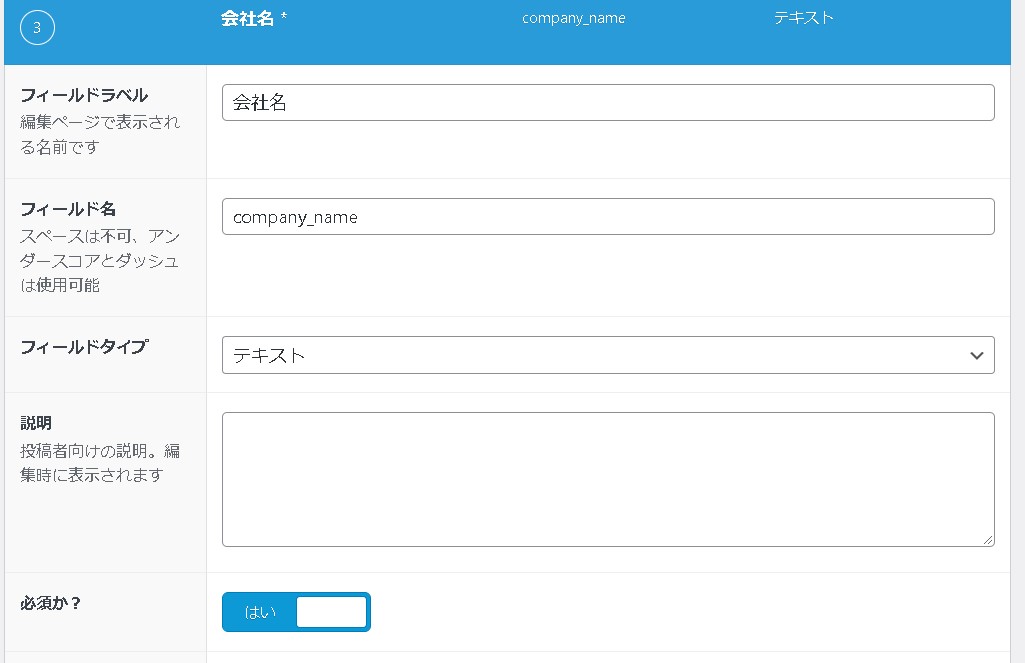1025x663 pixels.
Task: Click the resize grip of 説明 textarea
Action: (987, 540)
